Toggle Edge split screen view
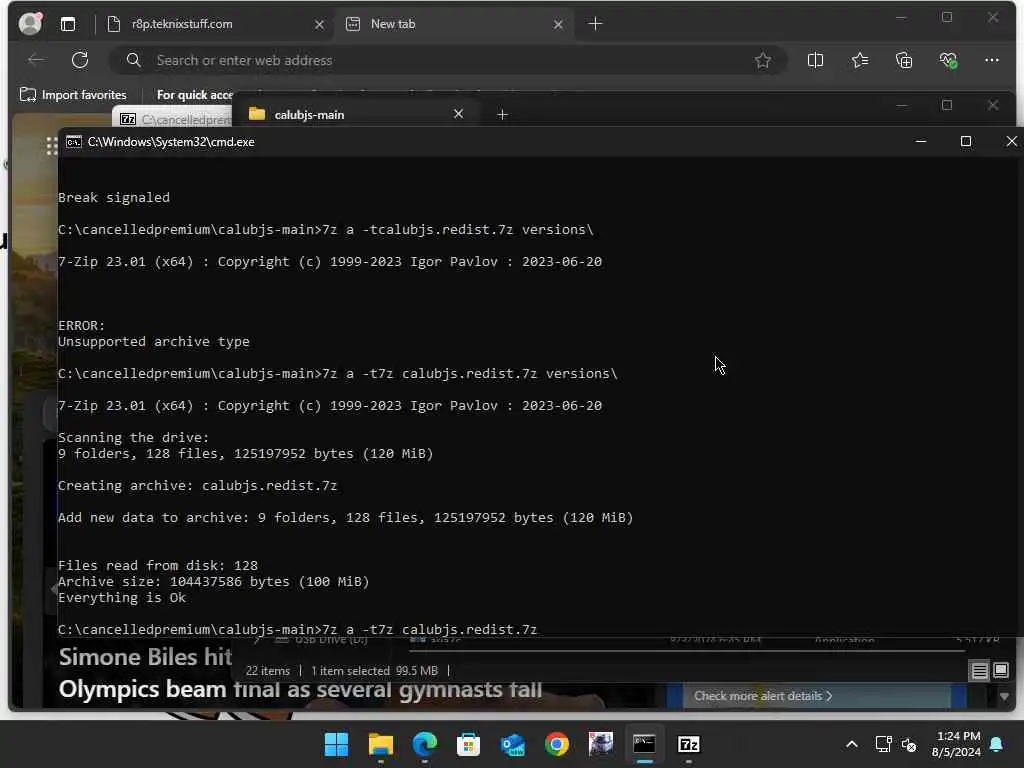1024x768 pixels. coord(815,60)
